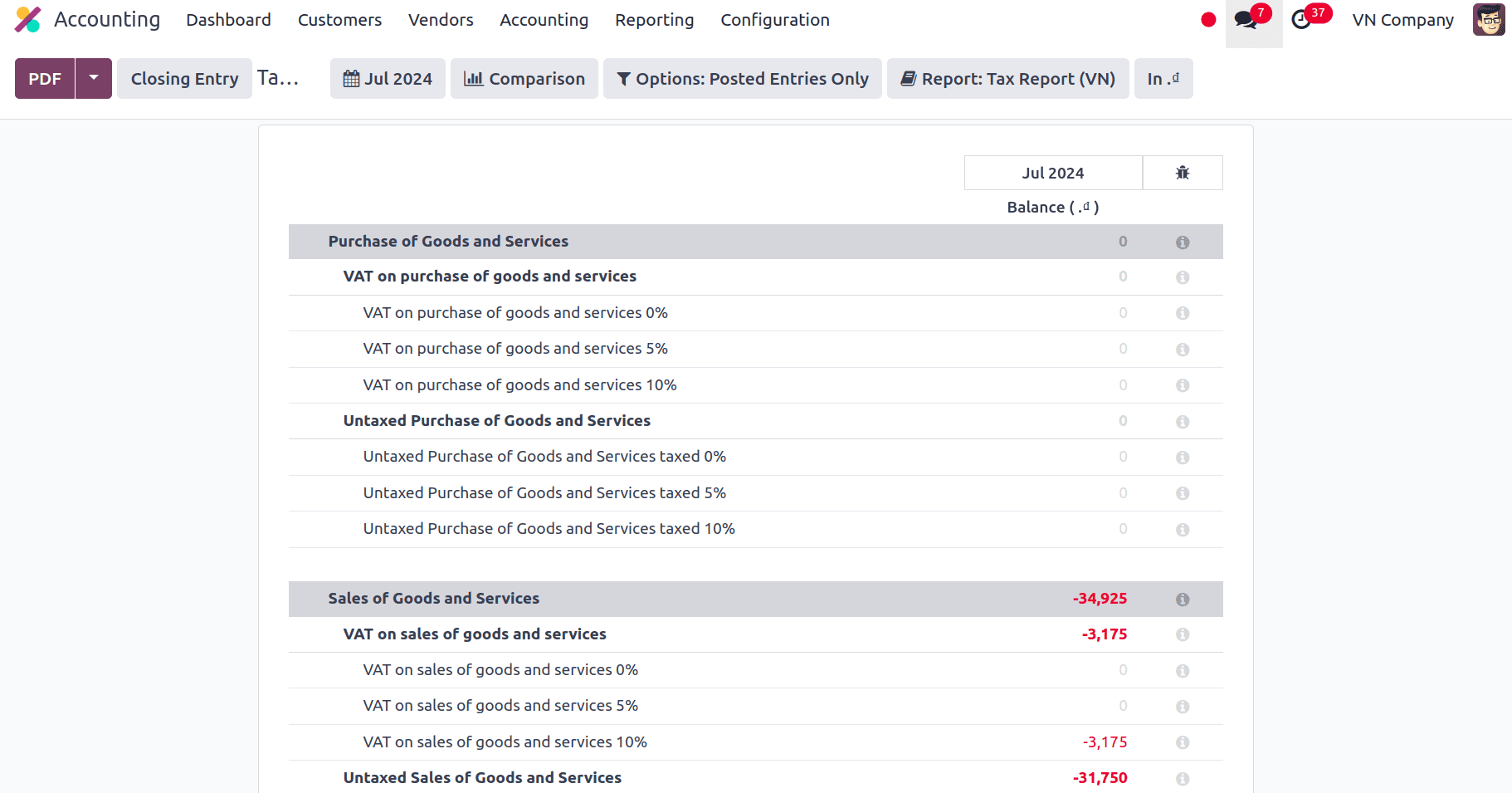Open VAT on sales of goods and services line
This screenshot has width=1512, height=793.
475,634
